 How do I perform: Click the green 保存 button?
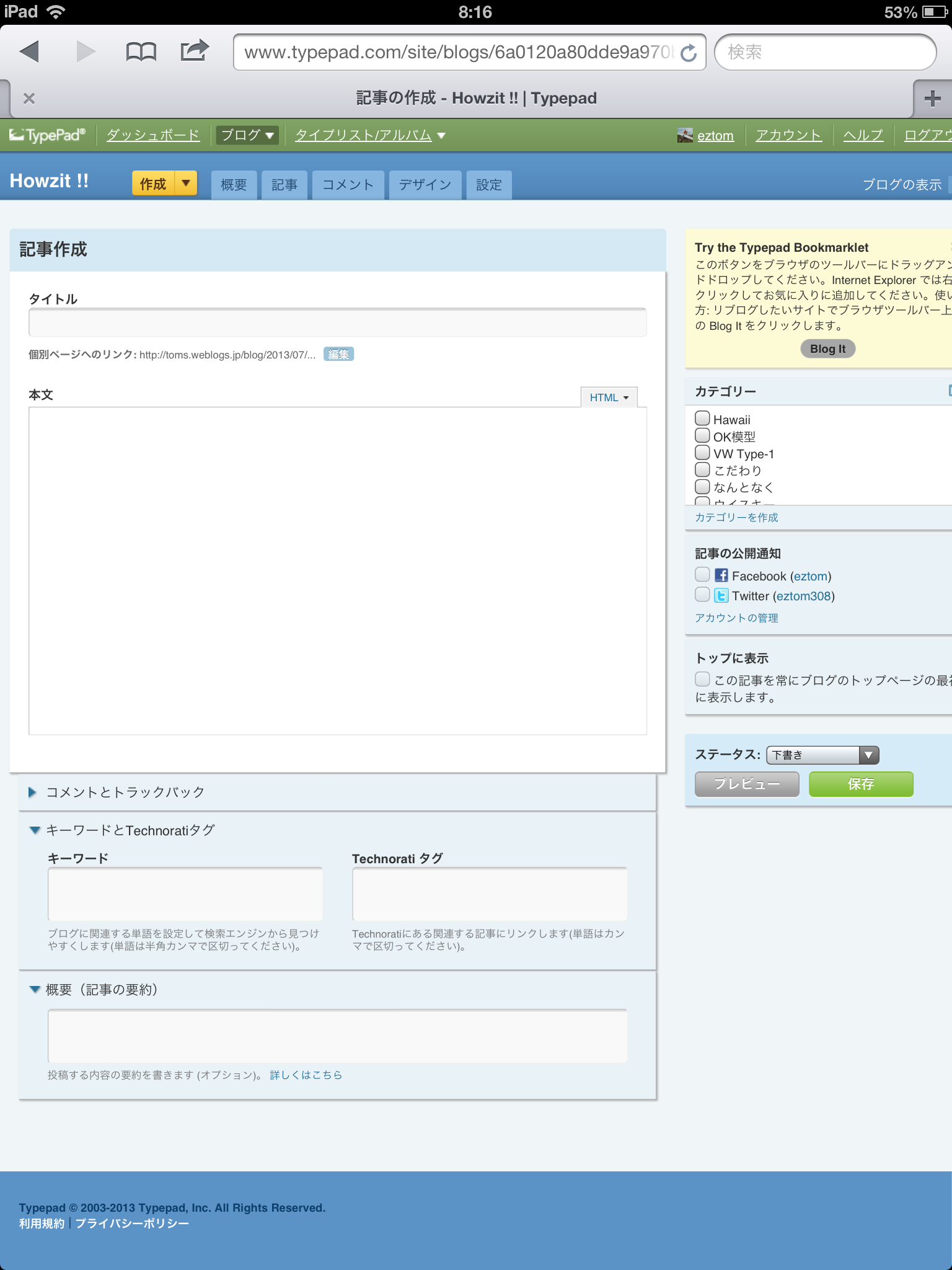[861, 784]
